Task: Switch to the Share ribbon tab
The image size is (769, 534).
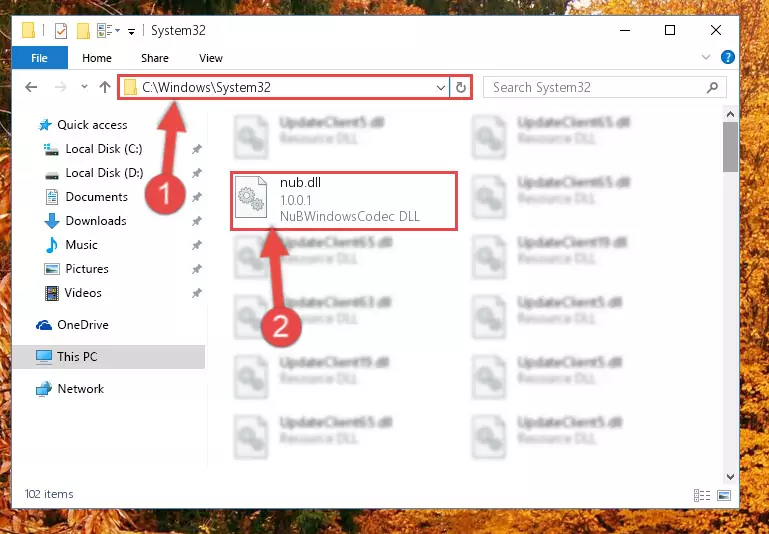Action: tap(154, 58)
